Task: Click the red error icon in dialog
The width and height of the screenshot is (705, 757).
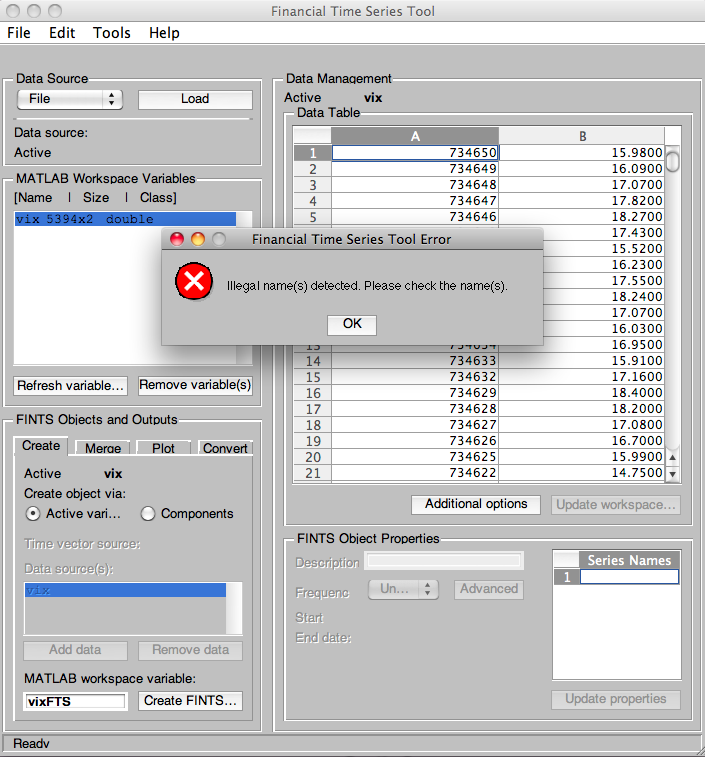Action: 193,283
